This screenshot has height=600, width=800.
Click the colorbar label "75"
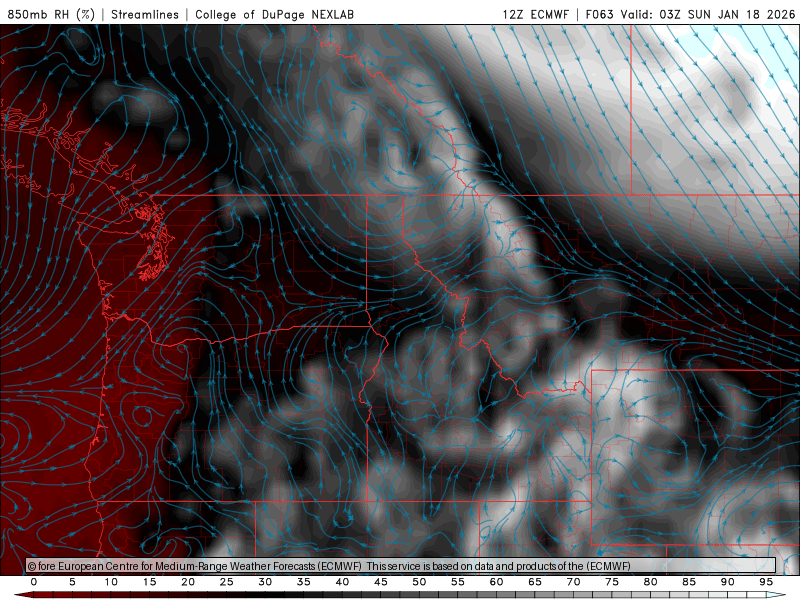(612, 582)
